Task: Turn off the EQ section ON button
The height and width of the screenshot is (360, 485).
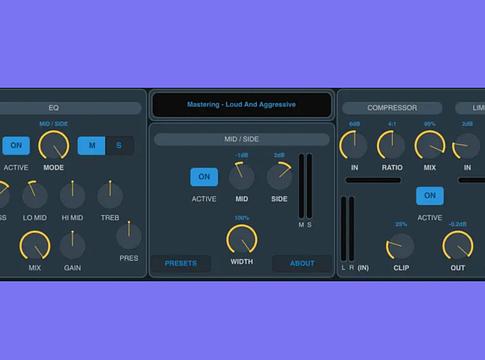Action: pos(16,146)
